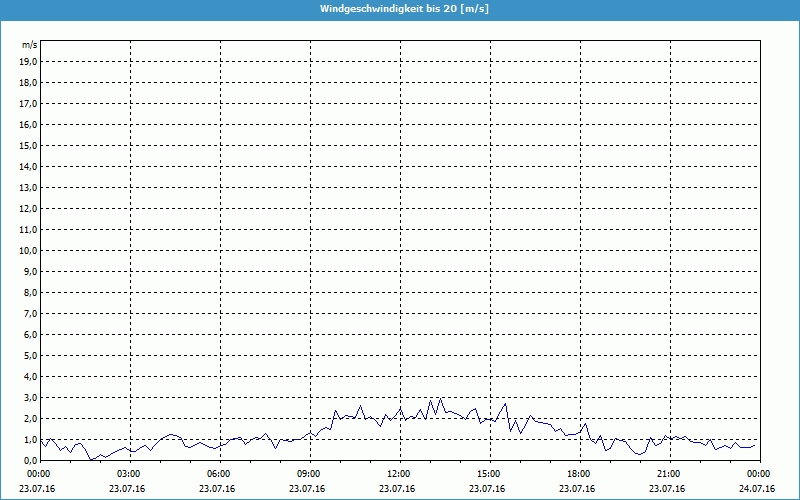
Task: Click the 06:00 x-axis time label
Action: click(217, 474)
